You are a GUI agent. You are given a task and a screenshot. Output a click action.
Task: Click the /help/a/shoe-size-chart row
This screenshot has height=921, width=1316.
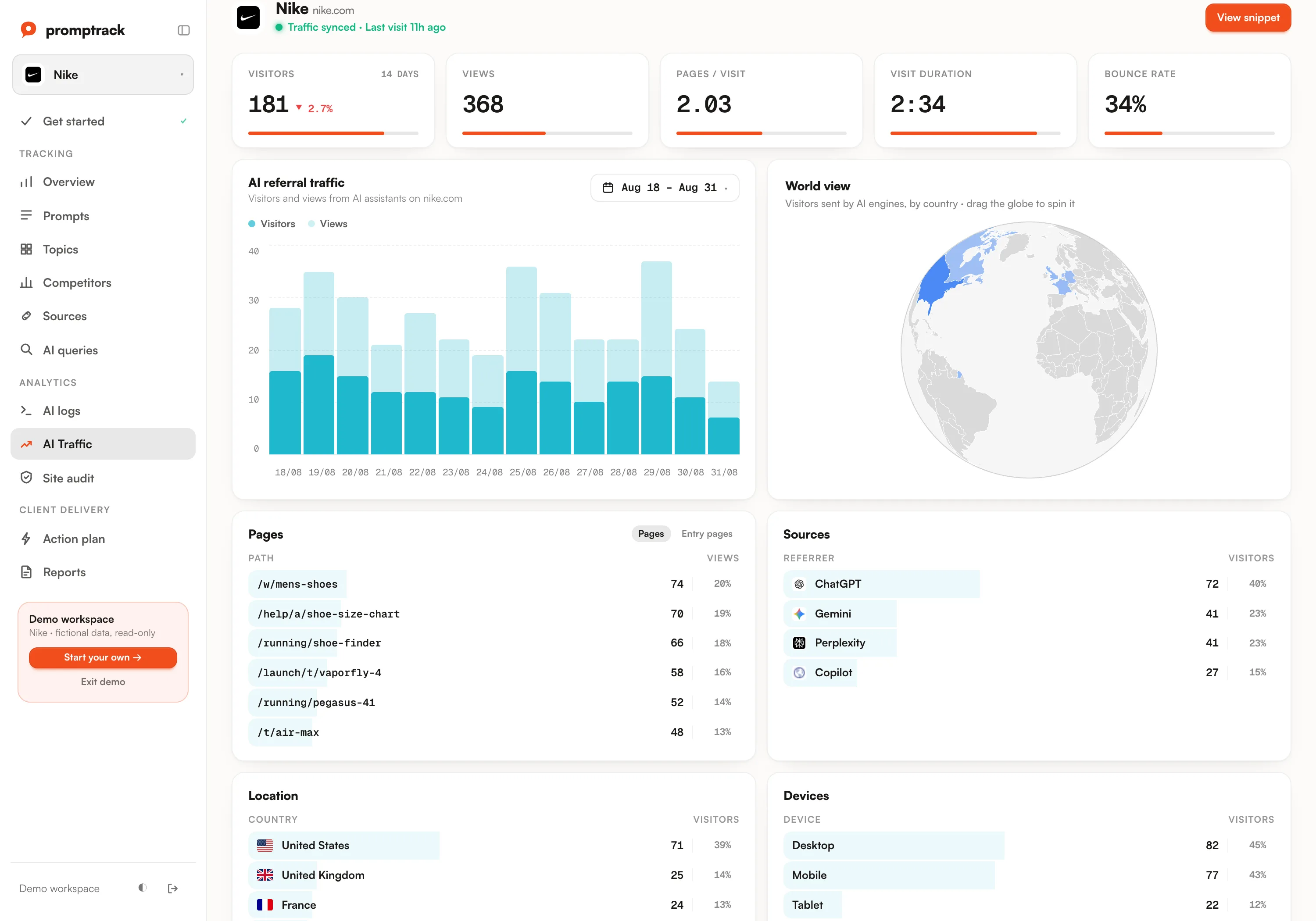click(493, 614)
